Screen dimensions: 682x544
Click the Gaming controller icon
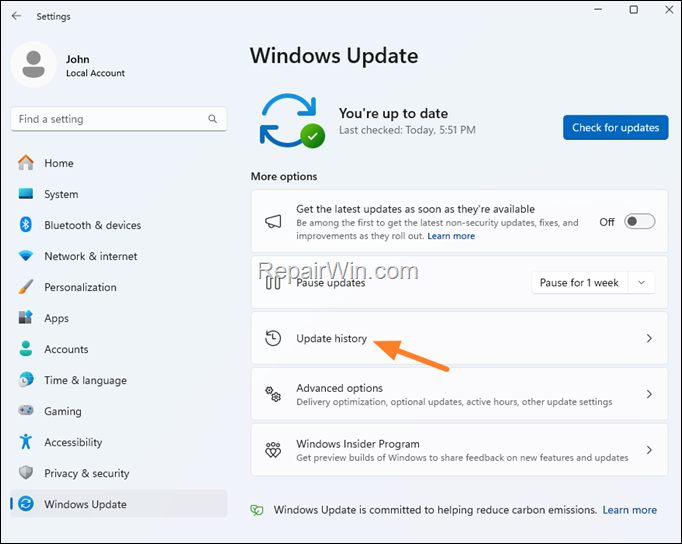pos(26,411)
